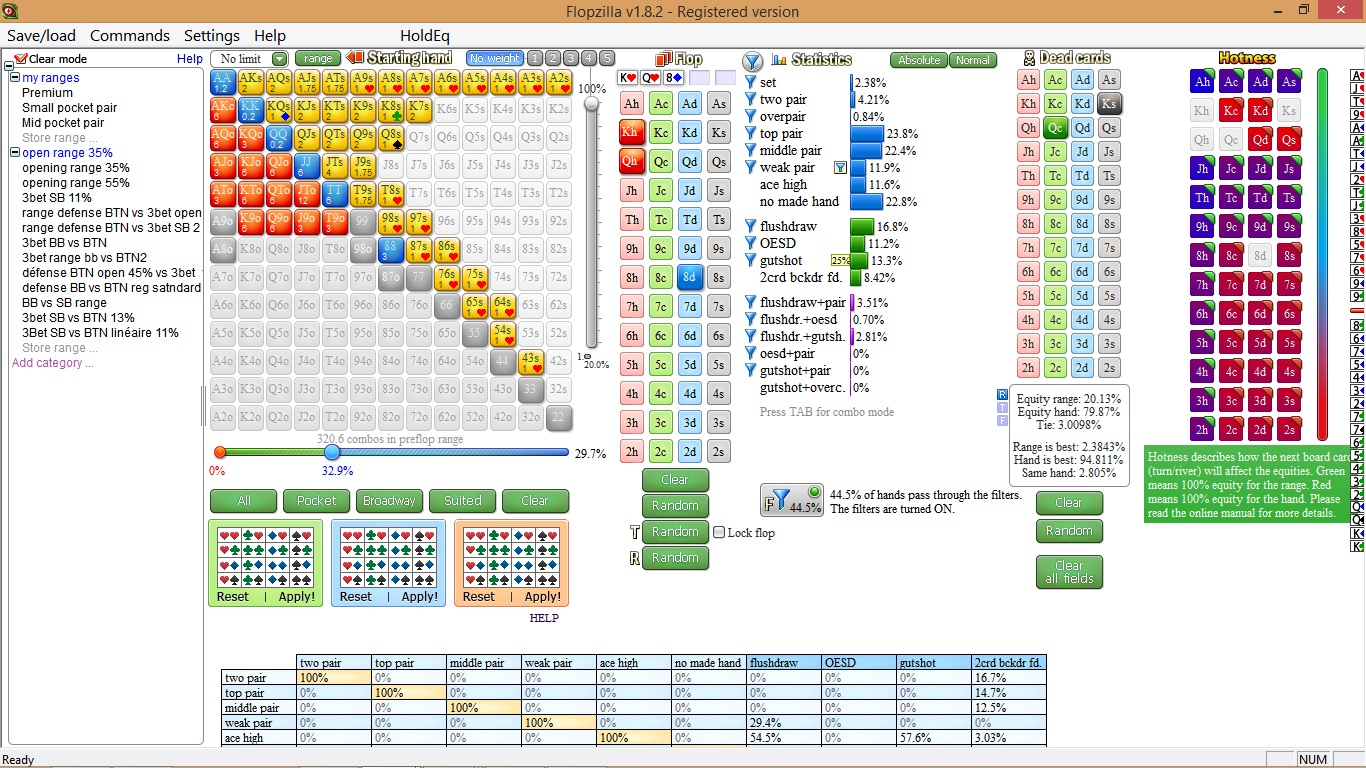Toggle the filter icon beside 'oesd+pair'
The width and height of the screenshot is (1366, 768).
click(x=751, y=354)
